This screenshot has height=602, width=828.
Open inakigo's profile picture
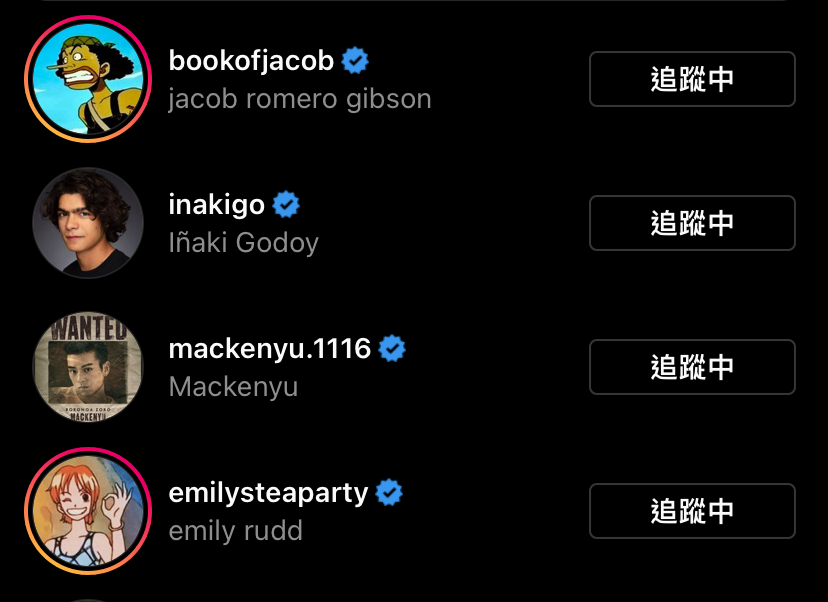coord(88,223)
